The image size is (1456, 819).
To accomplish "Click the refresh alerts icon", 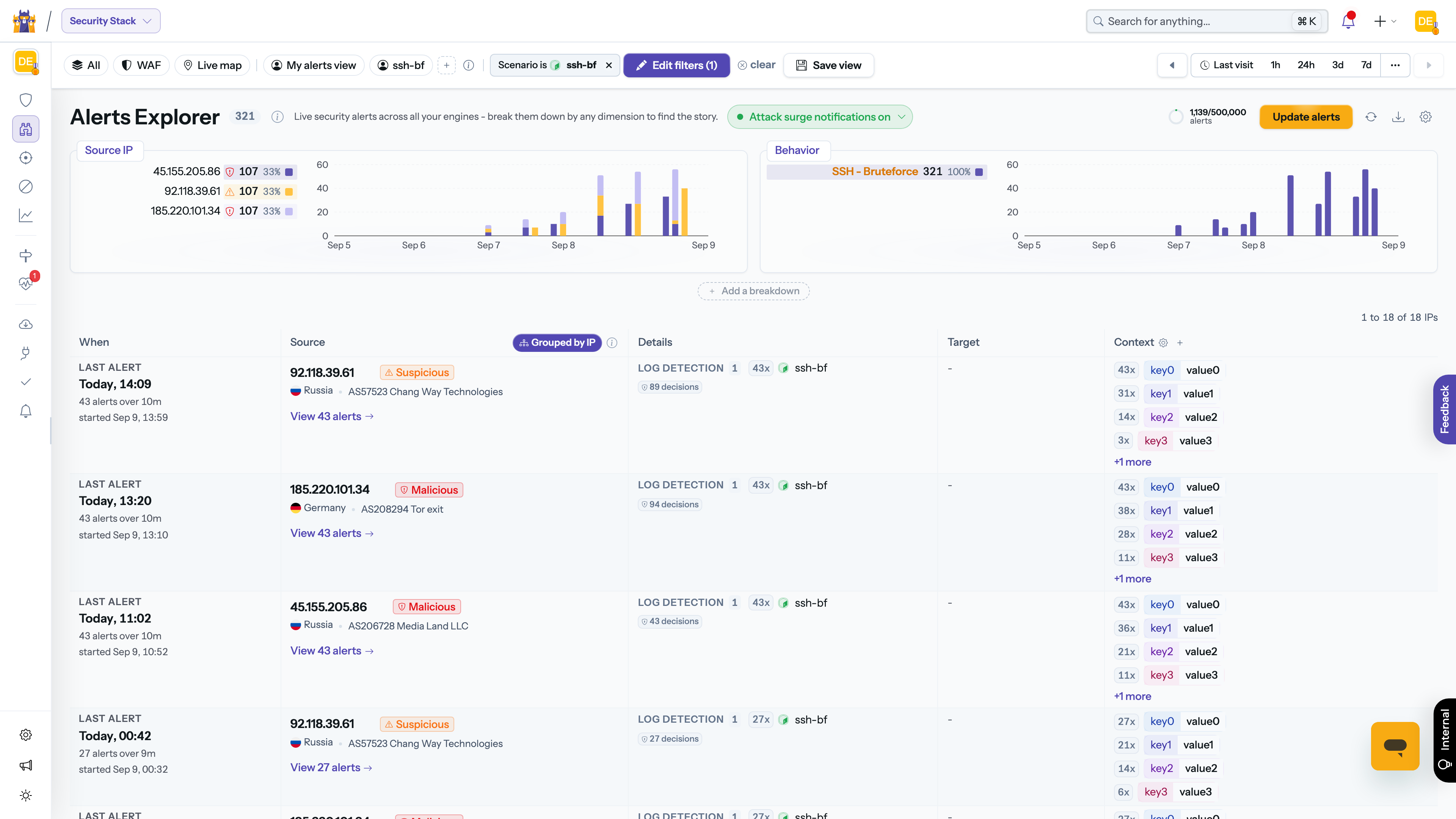I will tap(1371, 117).
